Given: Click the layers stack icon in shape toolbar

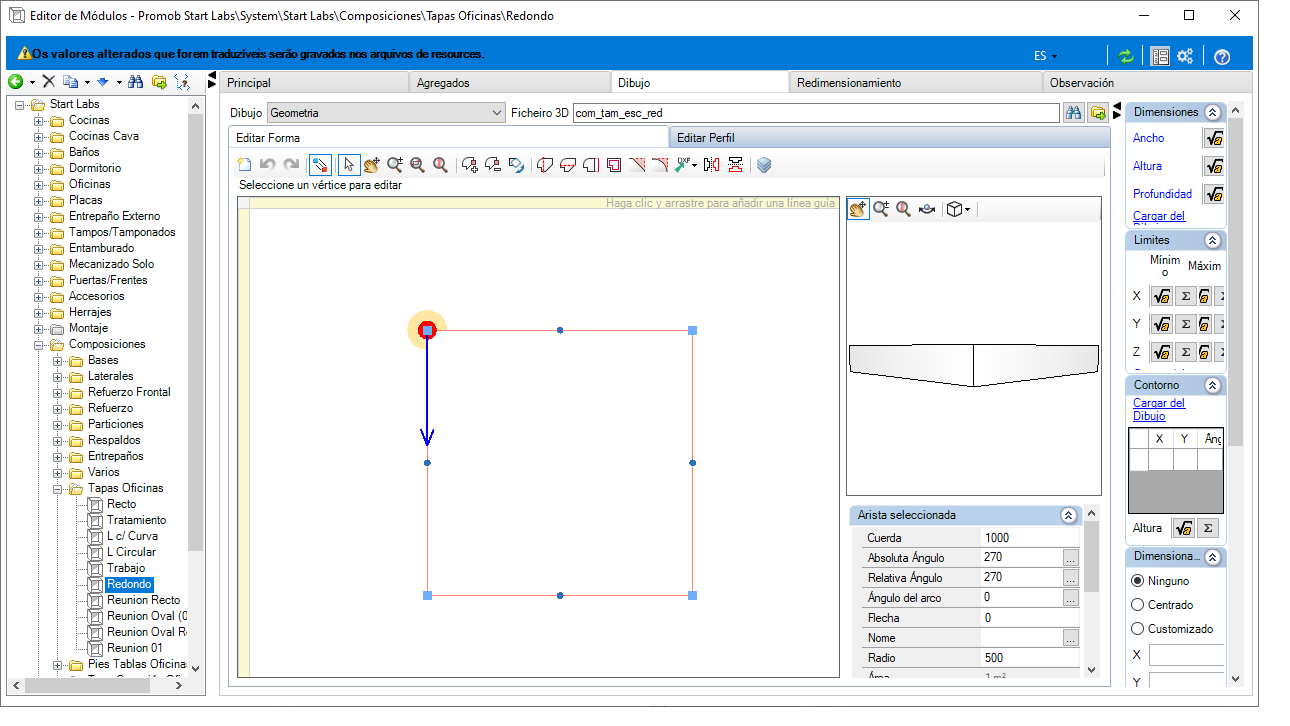Looking at the screenshot, I should pyautogui.click(x=764, y=165).
